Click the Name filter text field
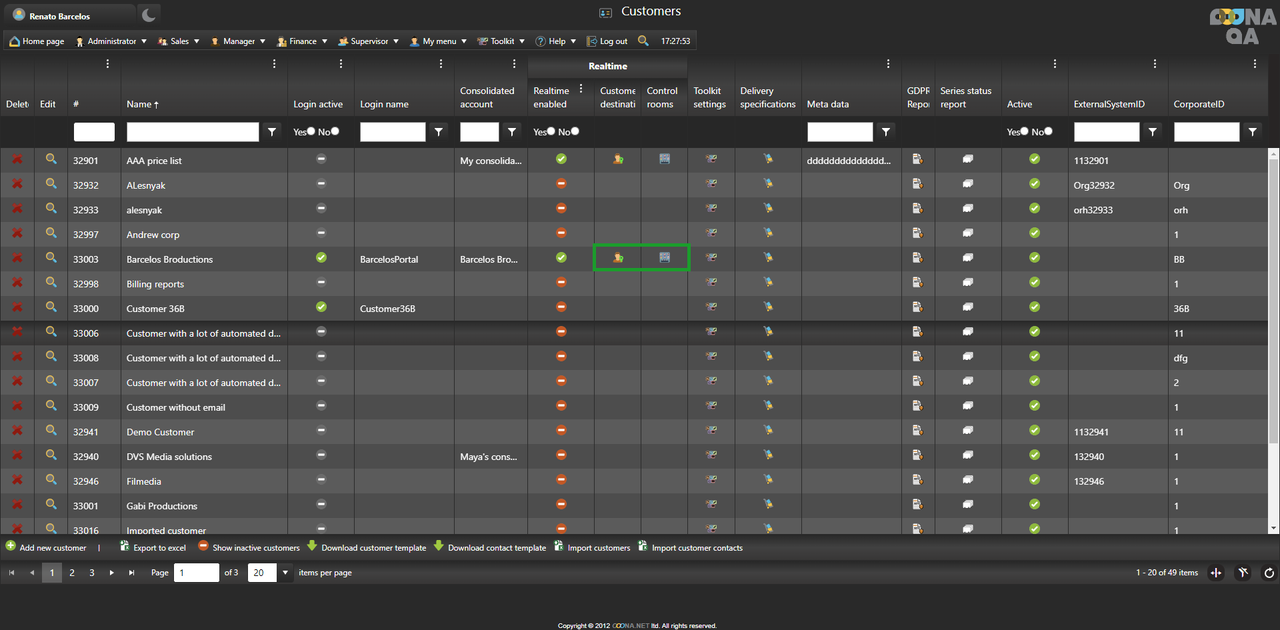The height and width of the screenshot is (630, 1280). click(x=193, y=132)
